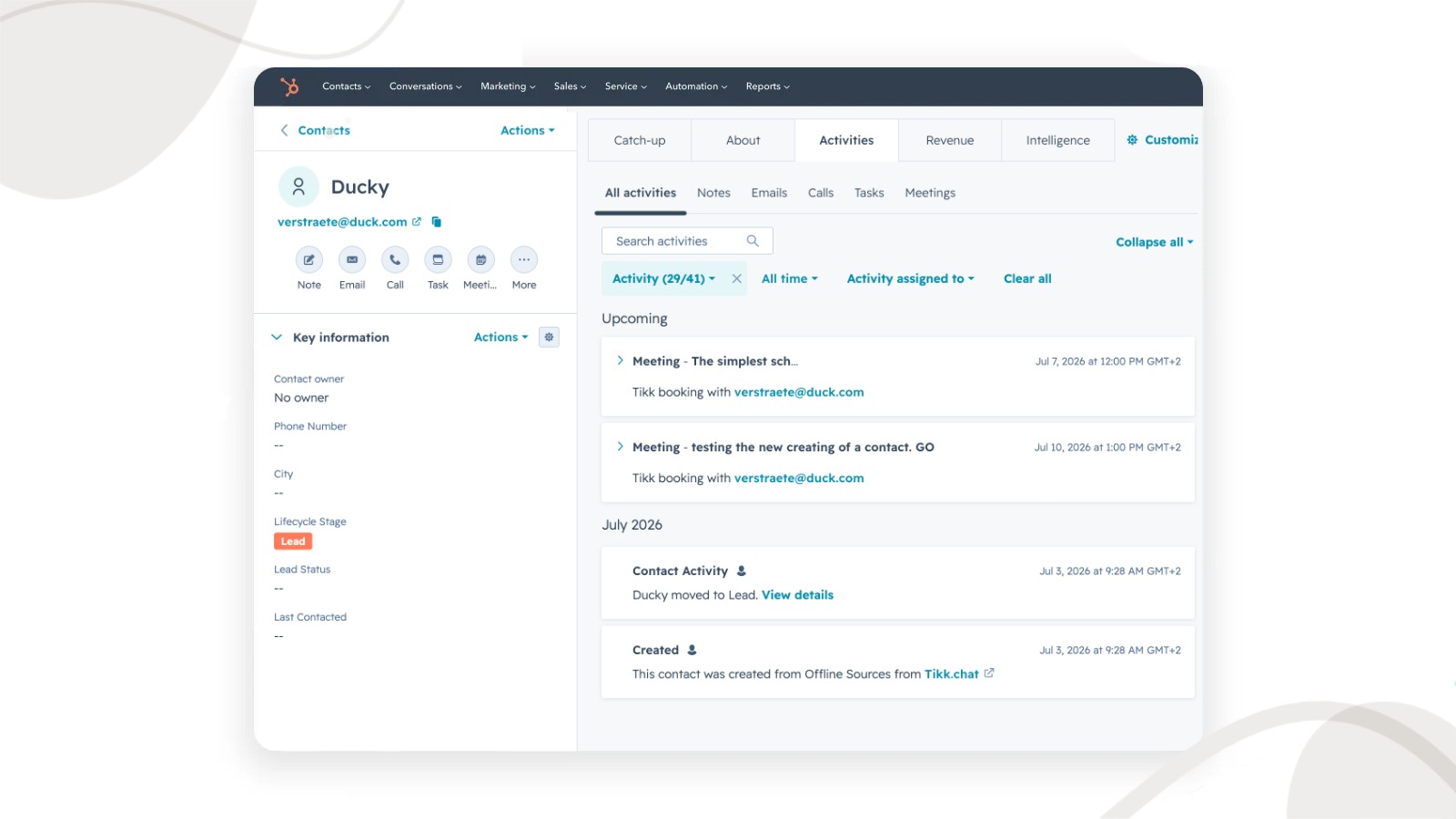Click the Note icon under Ducky

click(309, 259)
